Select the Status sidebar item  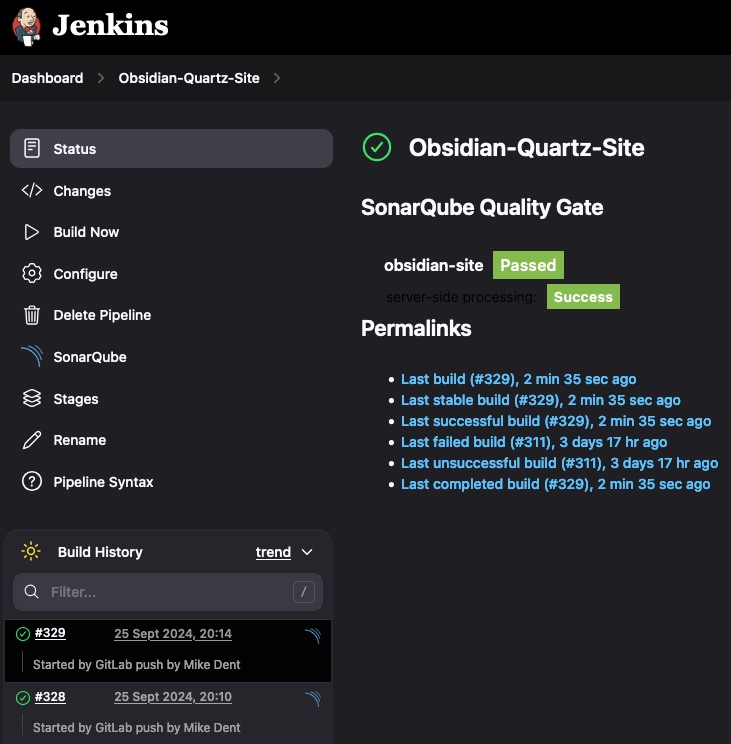[x=171, y=149]
